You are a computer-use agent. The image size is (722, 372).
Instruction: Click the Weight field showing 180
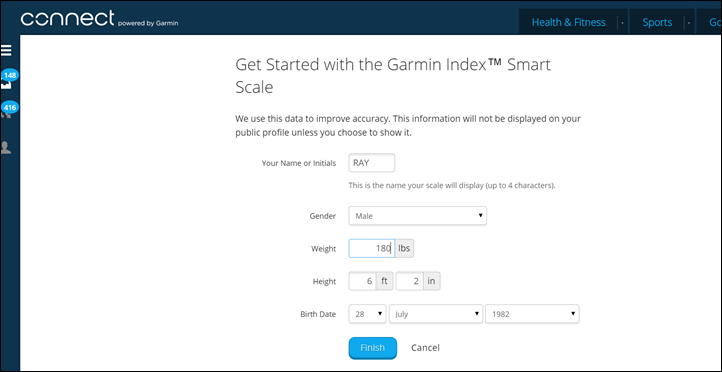371,249
